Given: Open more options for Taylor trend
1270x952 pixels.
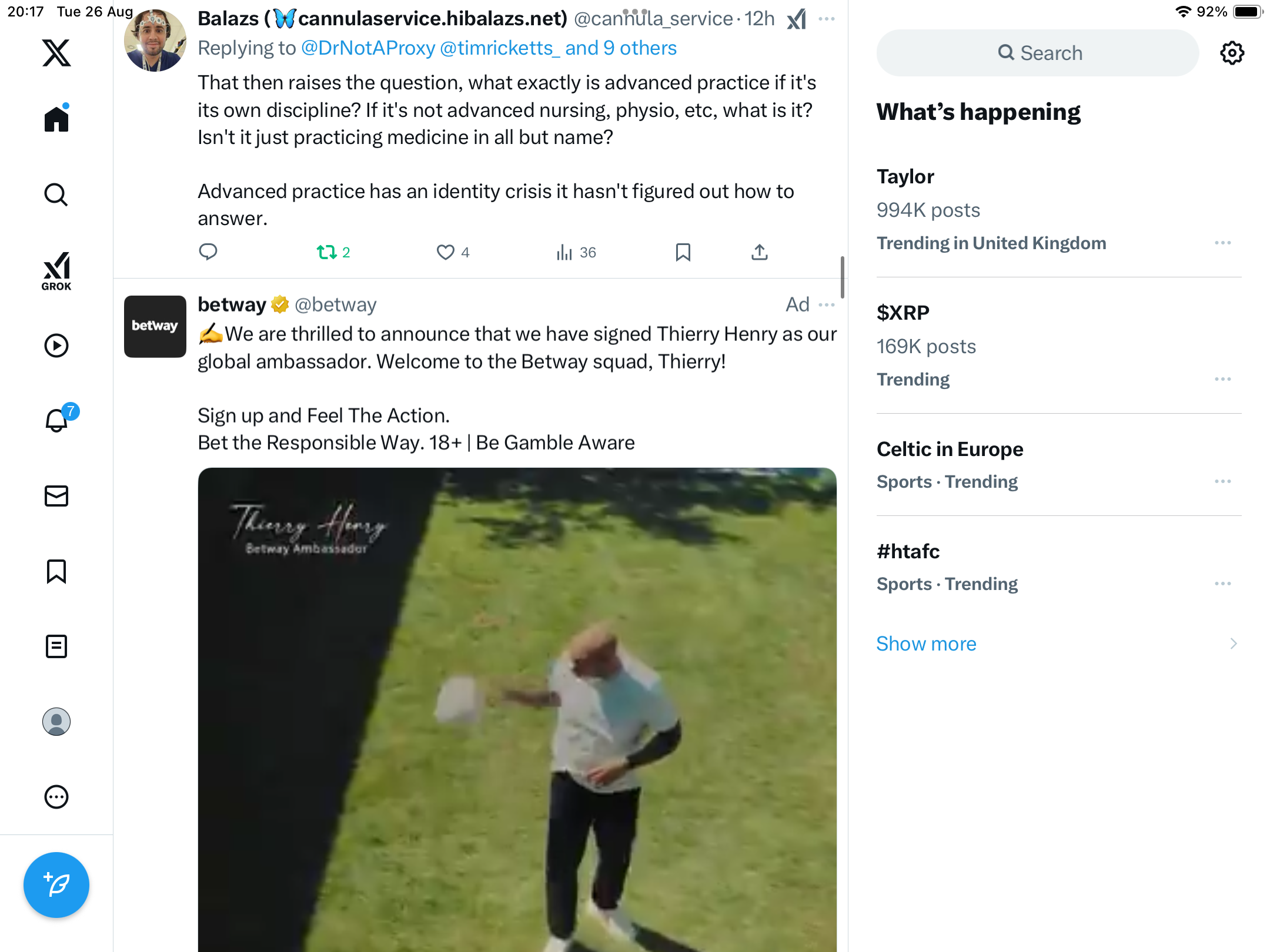Looking at the screenshot, I should 1222,243.
